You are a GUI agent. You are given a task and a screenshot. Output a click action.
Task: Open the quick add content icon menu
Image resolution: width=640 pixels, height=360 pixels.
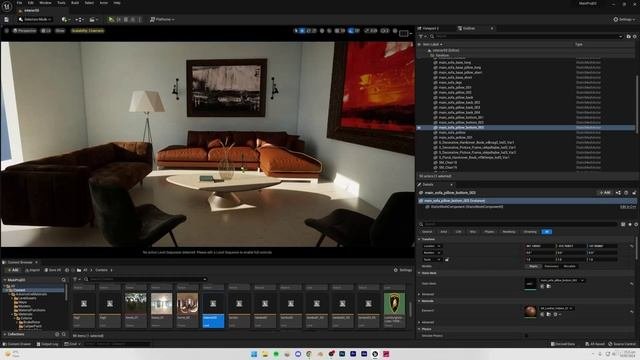pos(65,19)
